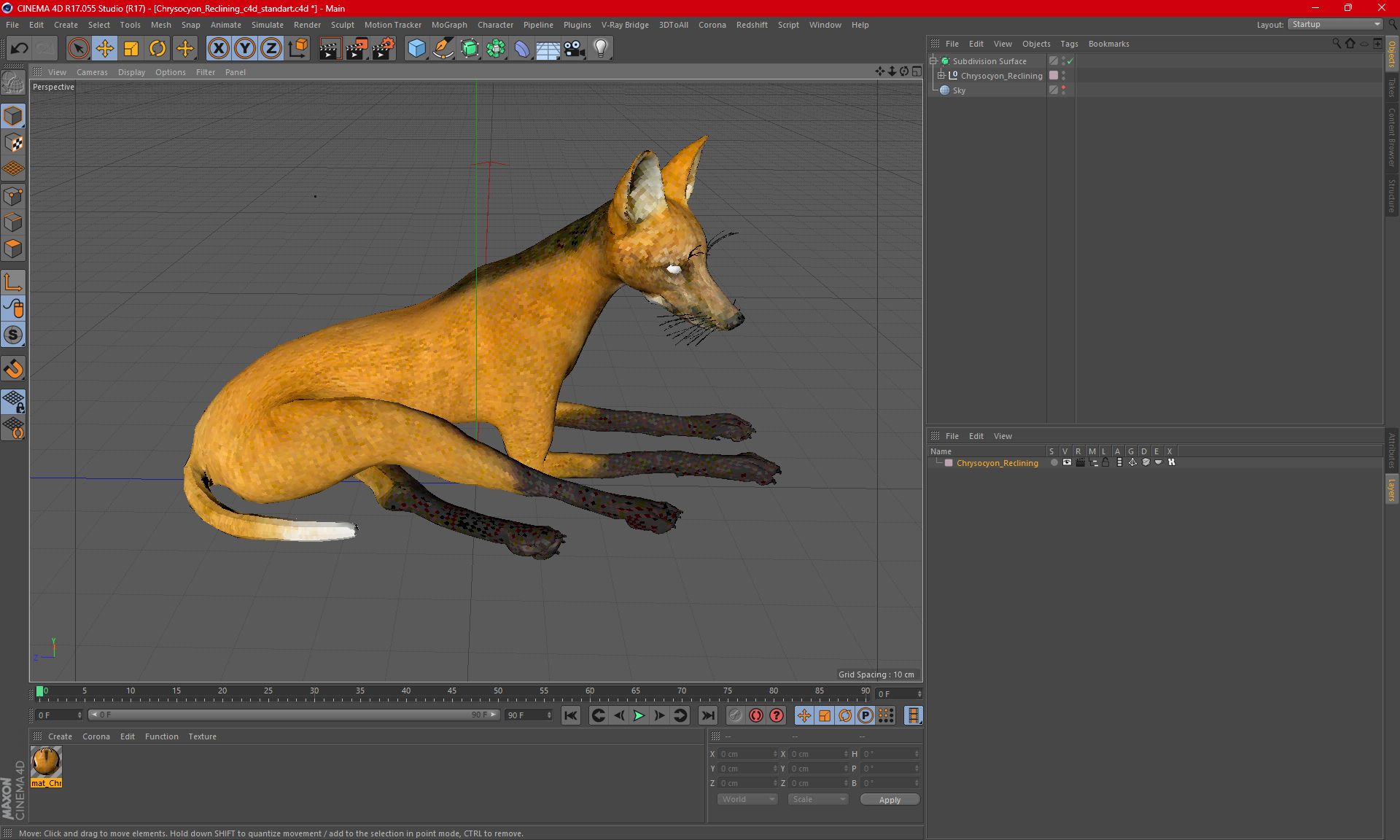Click the Enable Axis L-shaped icon
Screen dimensions: 1400x840
pos(14,282)
